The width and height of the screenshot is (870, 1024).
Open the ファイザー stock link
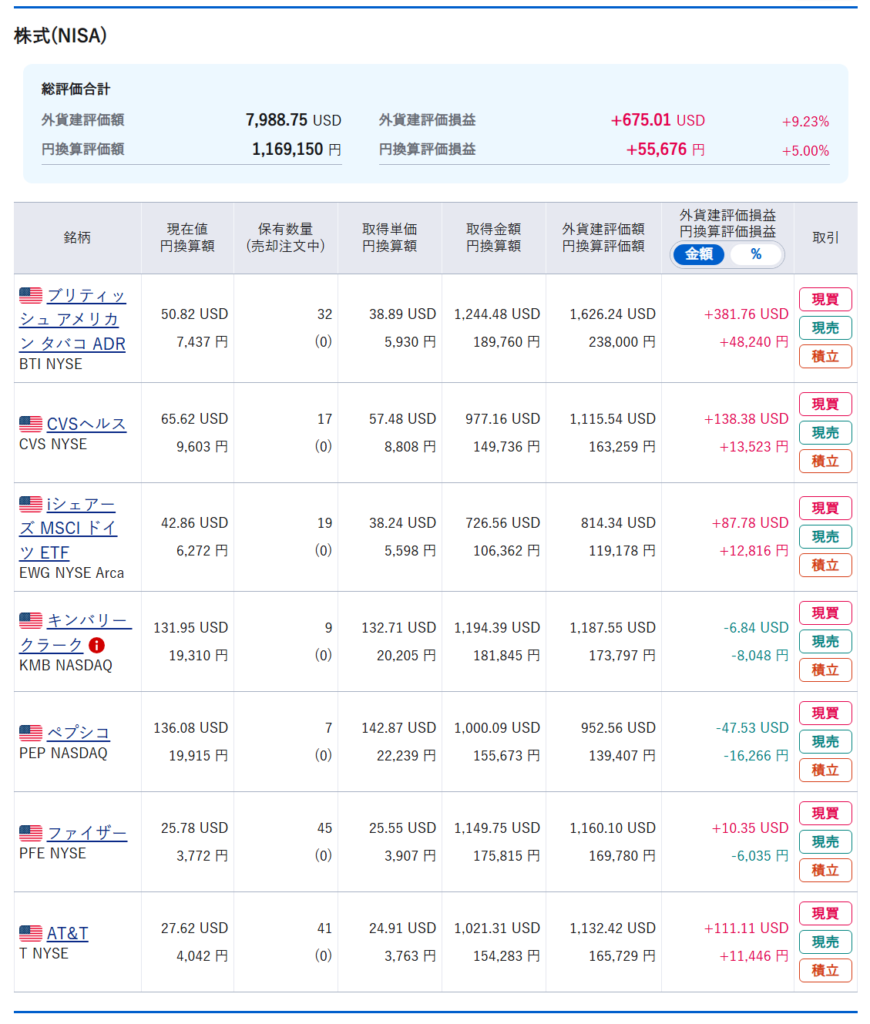(x=87, y=833)
